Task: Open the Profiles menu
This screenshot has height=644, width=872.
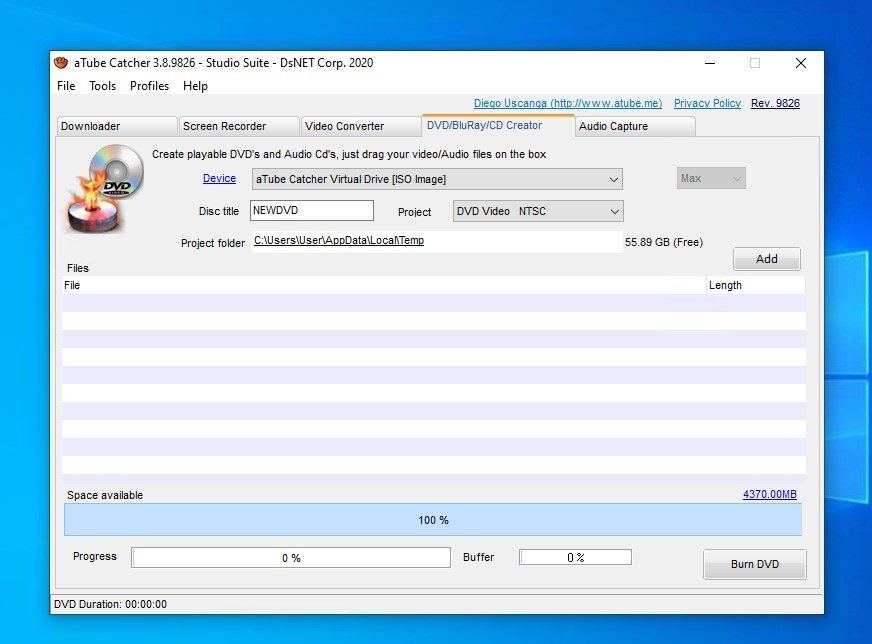Action: 149,86
